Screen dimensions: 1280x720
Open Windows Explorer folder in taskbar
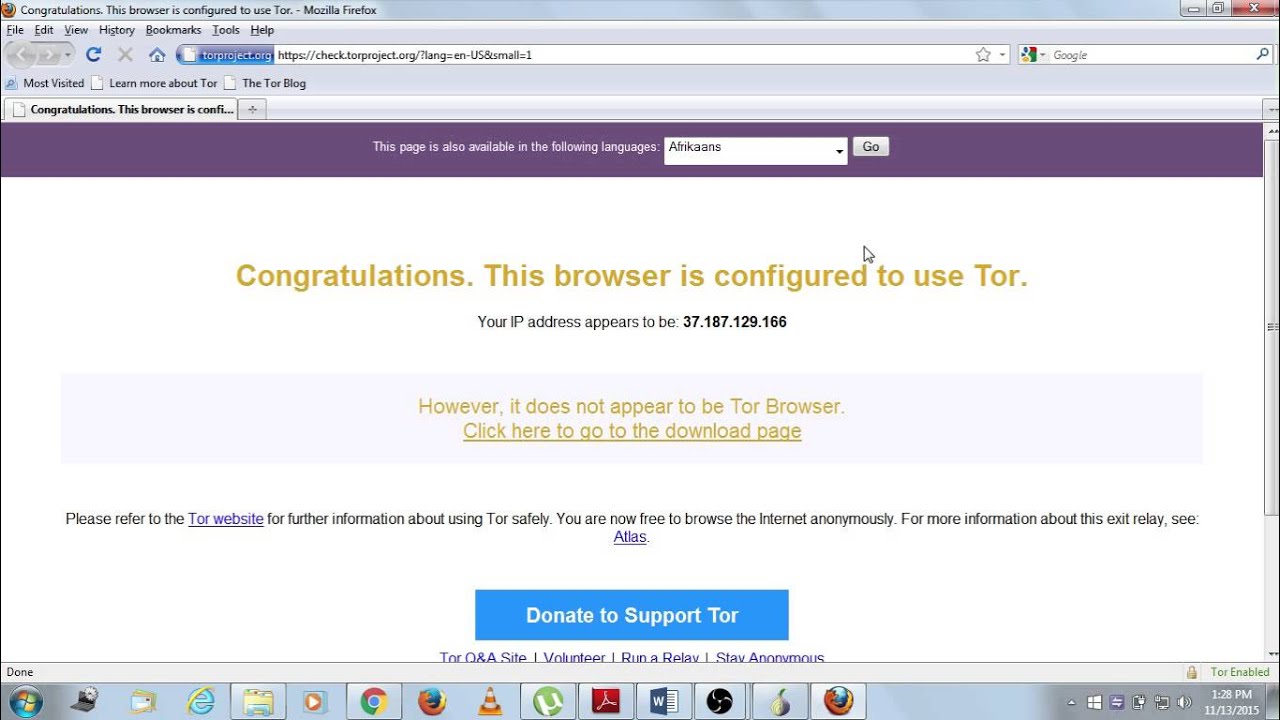[x=257, y=701]
